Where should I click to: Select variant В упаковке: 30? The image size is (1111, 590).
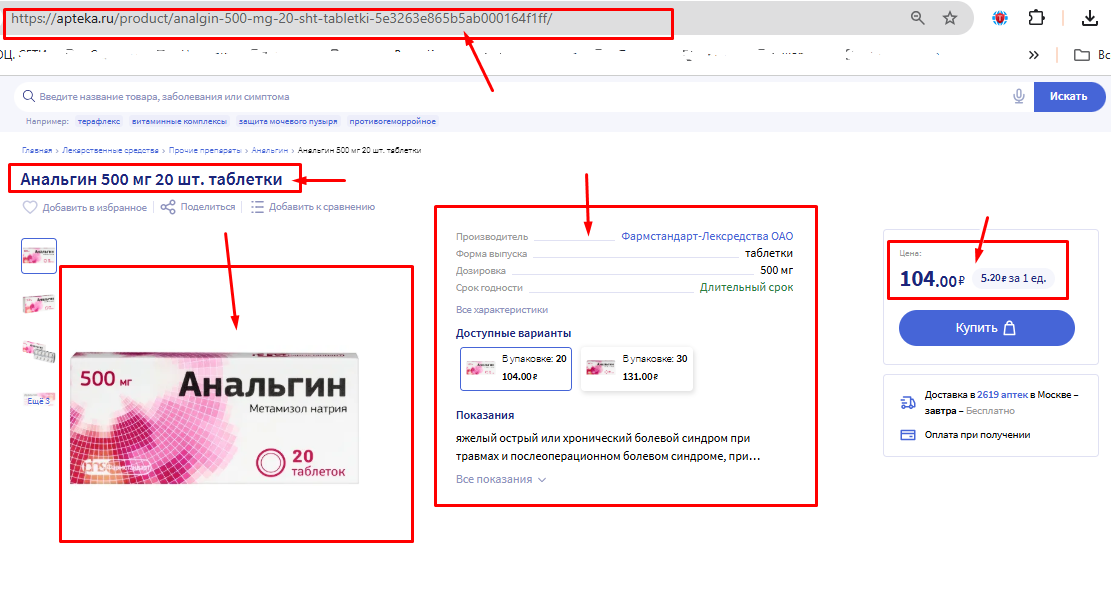point(636,368)
